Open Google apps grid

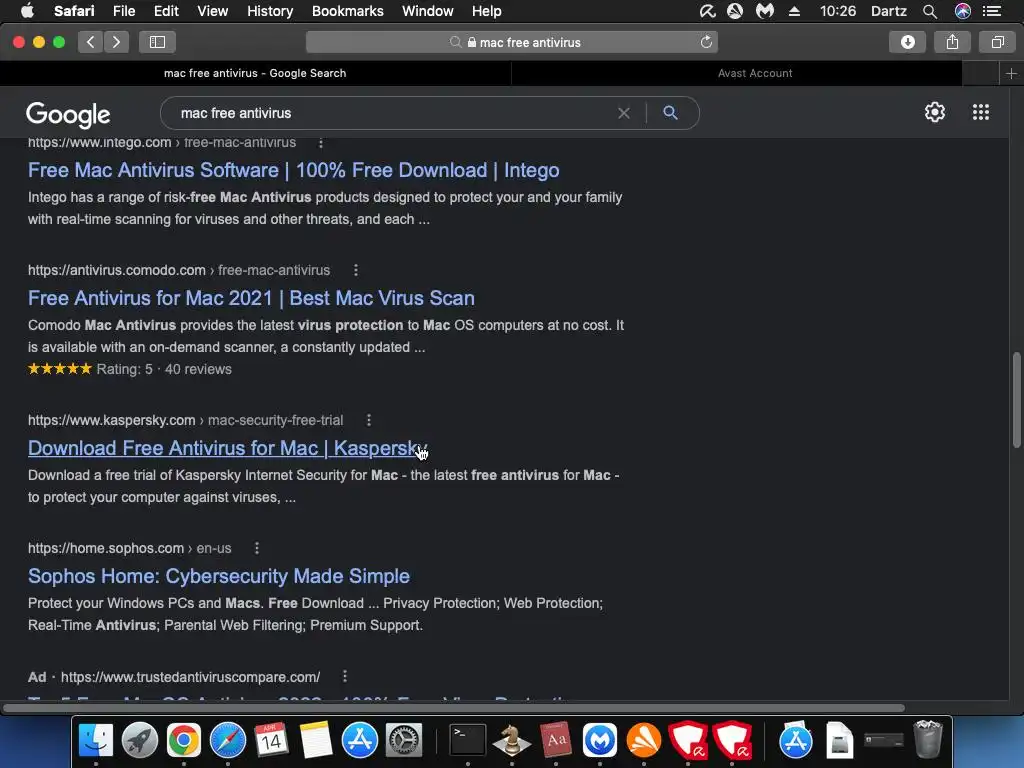(980, 112)
